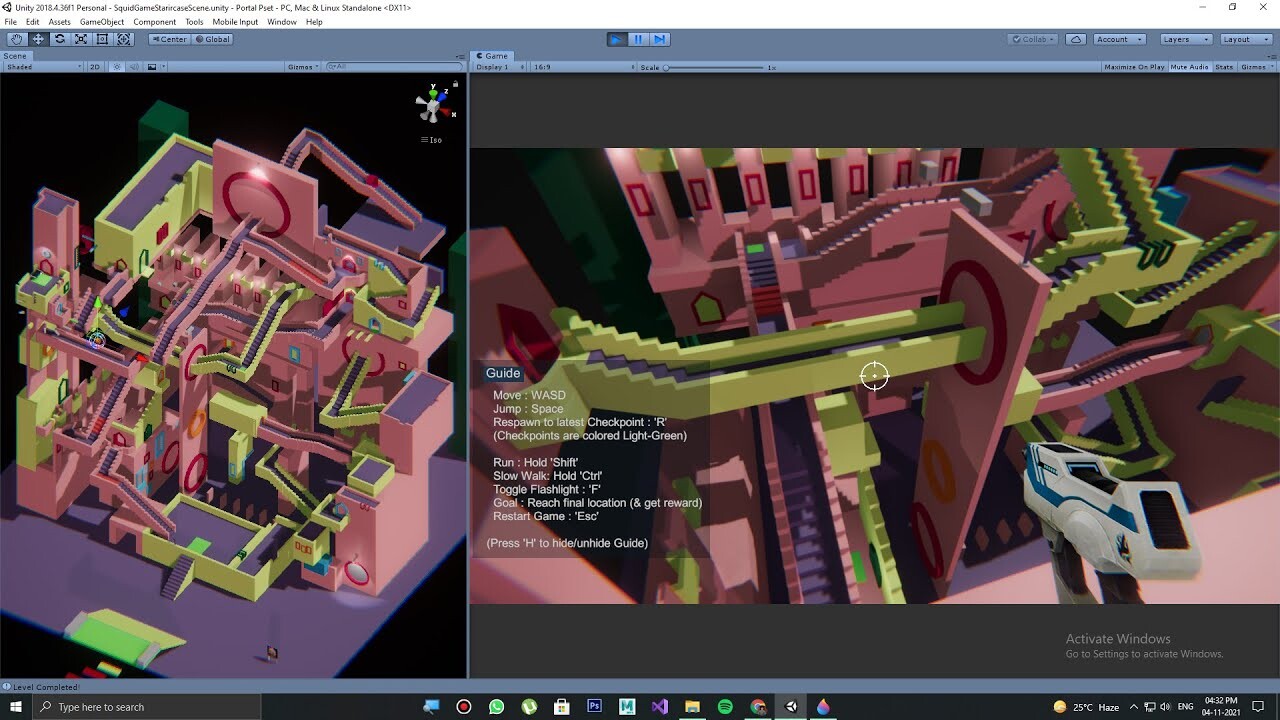Image resolution: width=1280 pixels, height=720 pixels.
Task: Switch to the Game tab
Action: tap(492, 56)
